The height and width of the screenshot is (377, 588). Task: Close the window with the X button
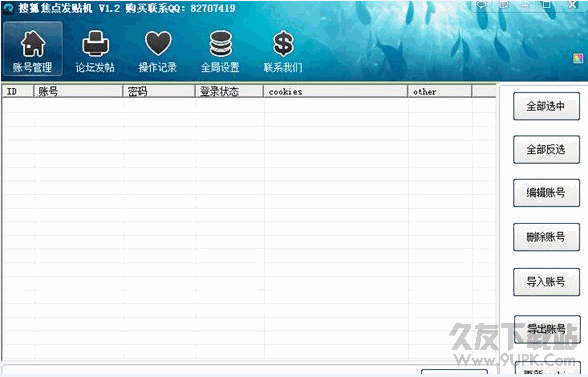pyautogui.click(x=573, y=5)
